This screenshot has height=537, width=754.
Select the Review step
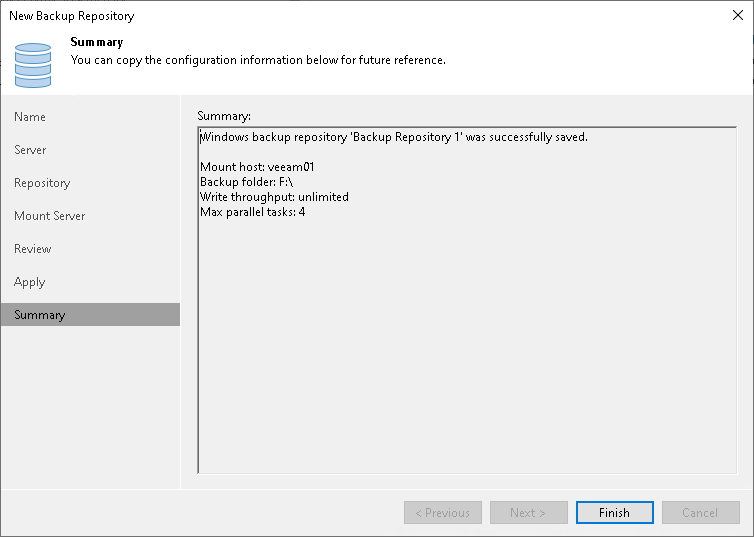point(33,249)
